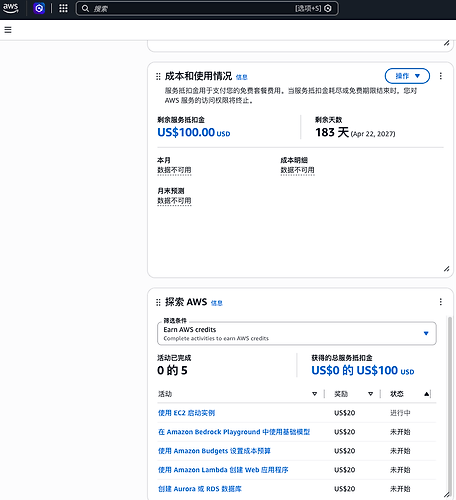Open 信息 link next to 成本和使用情况
The height and width of the screenshot is (500, 456).
point(242,77)
